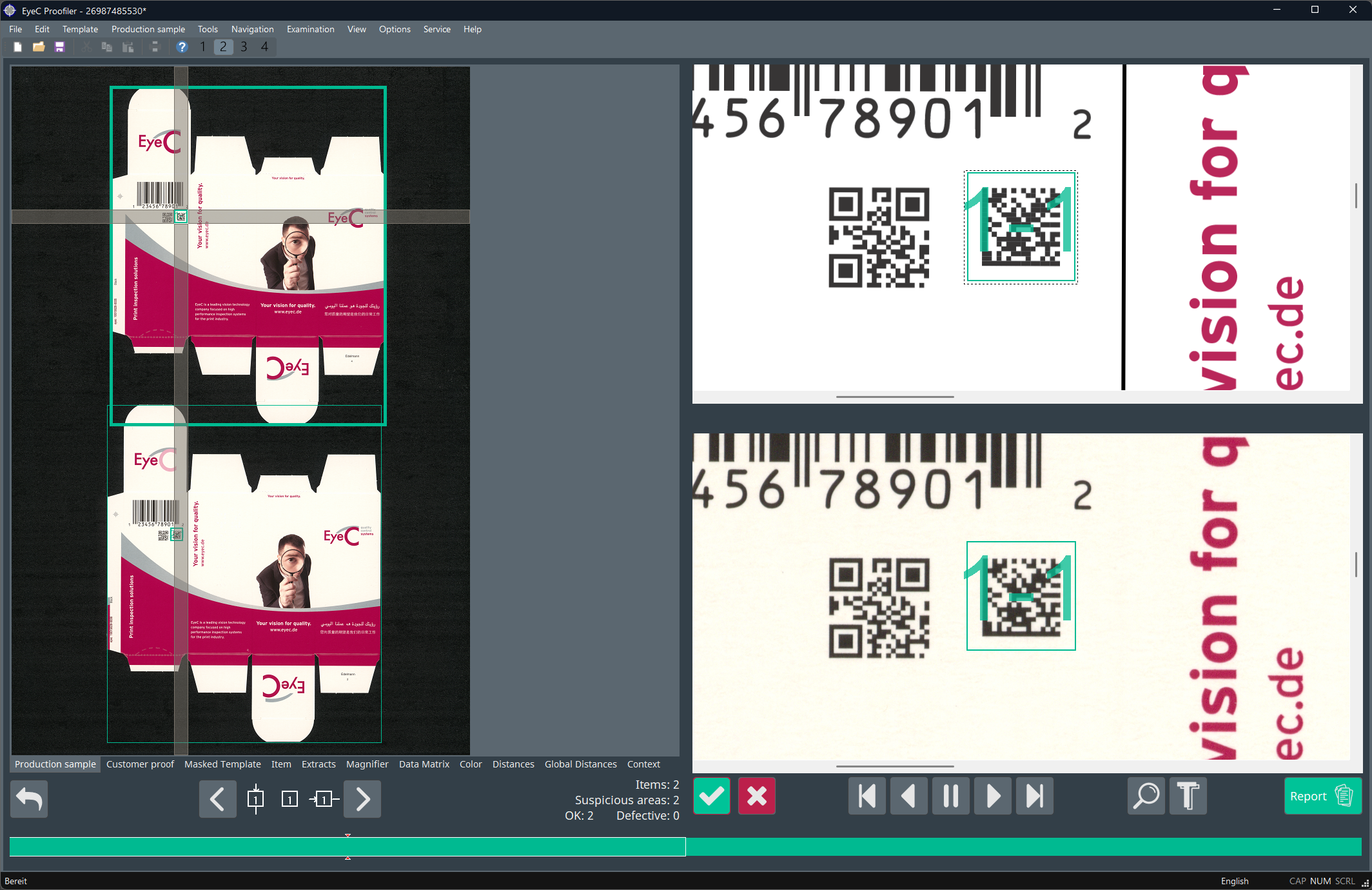Image resolution: width=1372 pixels, height=890 pixels.
Task: Switch to the Data Matrix tab
Action: pyautogui.click(x=424, y=764)
